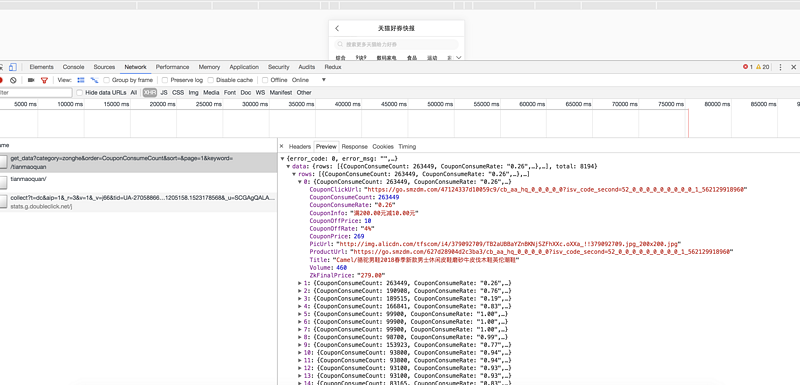
Task: Expand row 9 with count 153923
Action: (300, 345)
